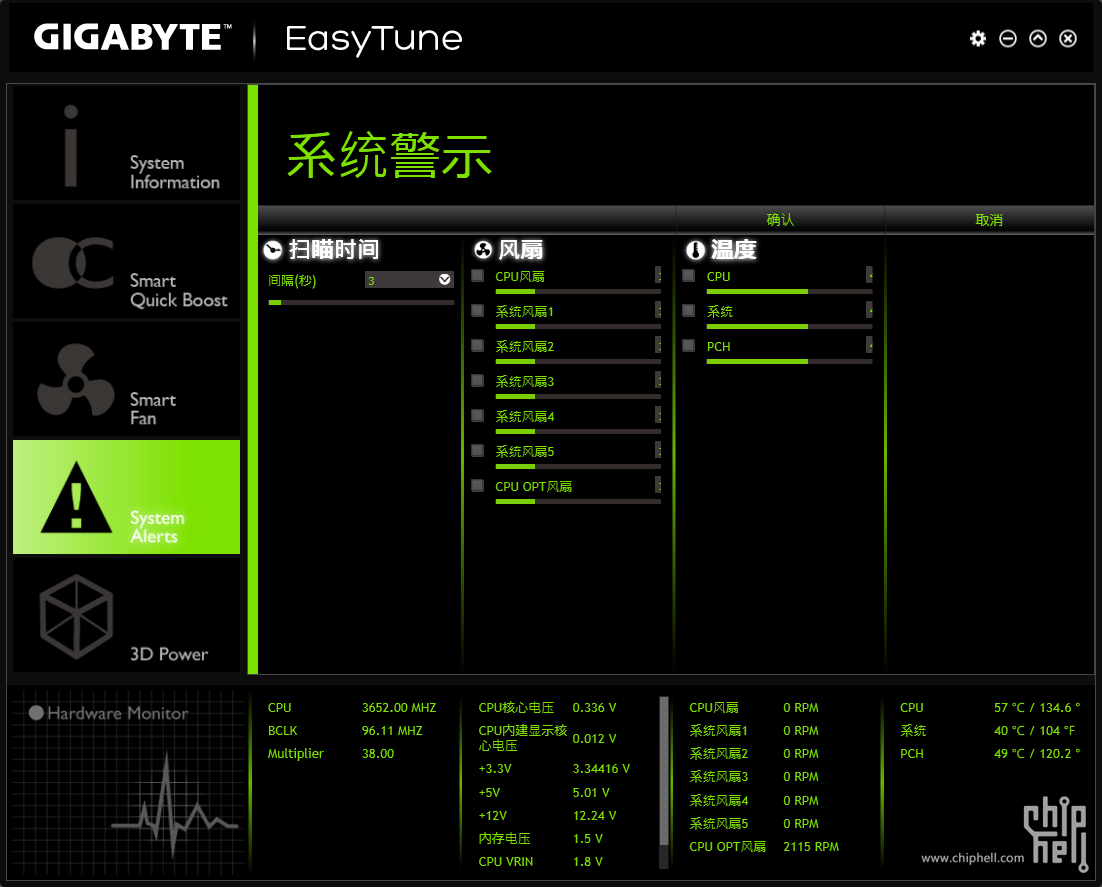
Task: Adjust the CPU OPT风扇 threshold slider
Action: (578, 501)
